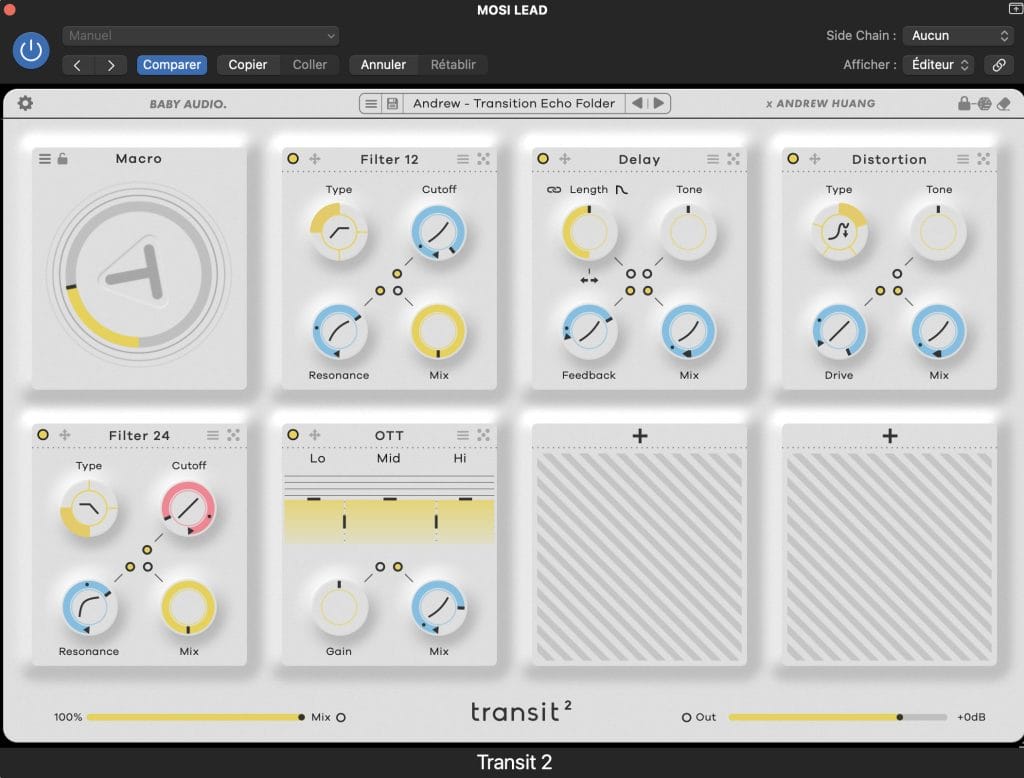Click the eraser icon at top right
Image resolution: width=1024 pixels, height=778 pixels.
point(1004,103)
